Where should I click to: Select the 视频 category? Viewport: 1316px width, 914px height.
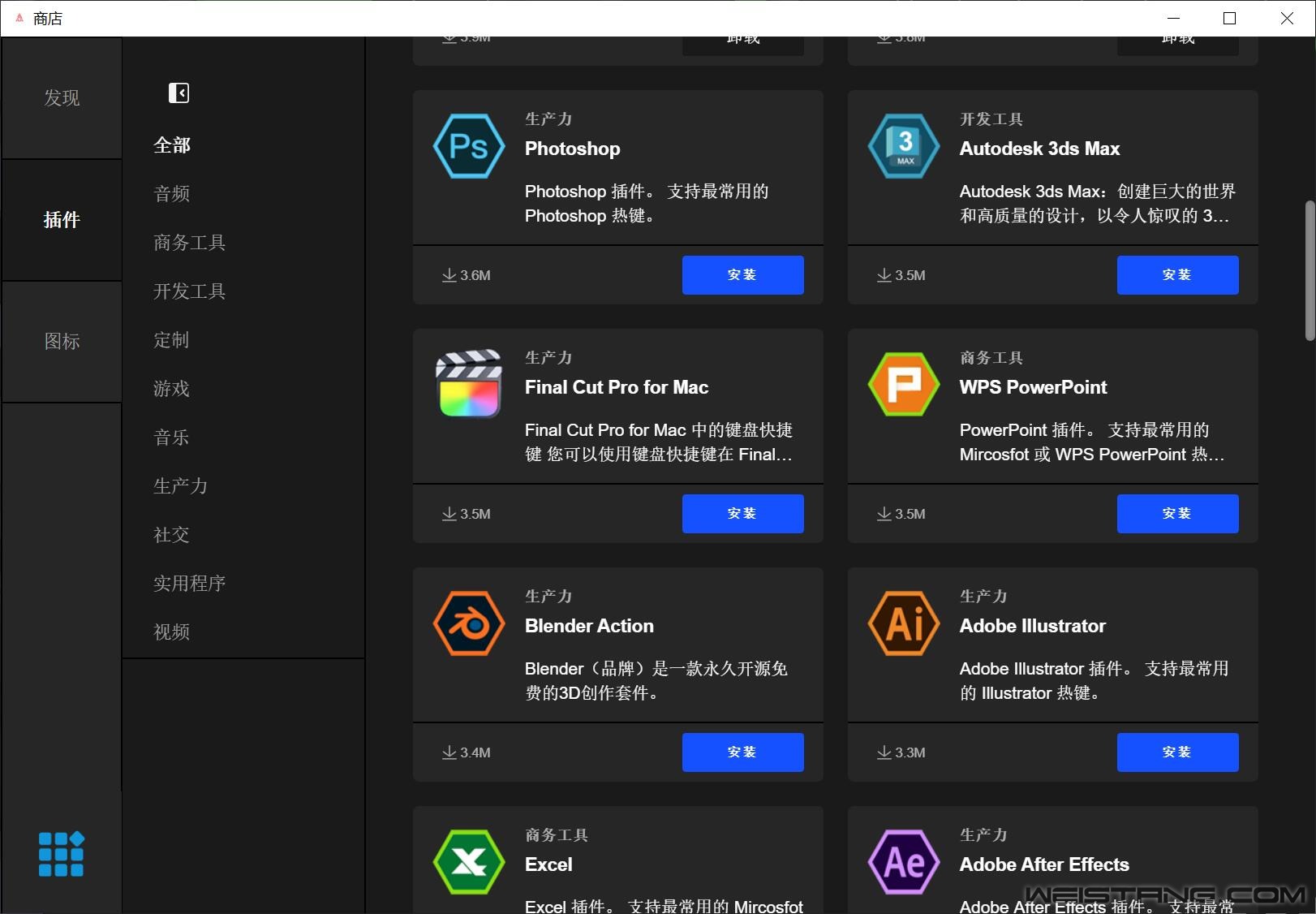click(172, 632)
